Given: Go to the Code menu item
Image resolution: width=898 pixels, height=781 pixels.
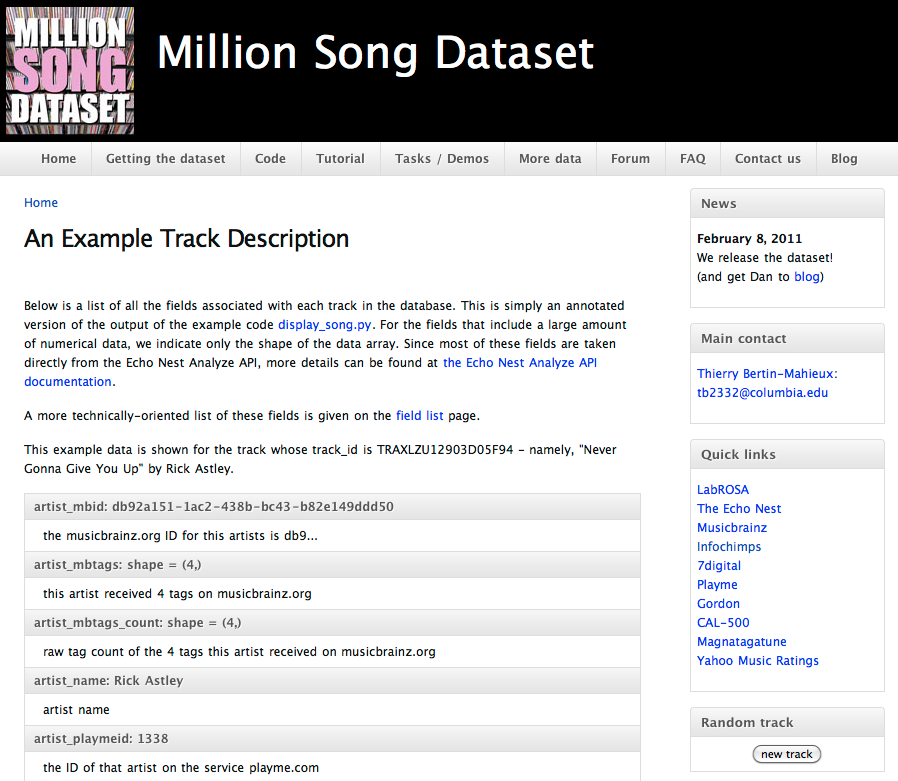Looking at the screenshot, I should pos(270,159).
